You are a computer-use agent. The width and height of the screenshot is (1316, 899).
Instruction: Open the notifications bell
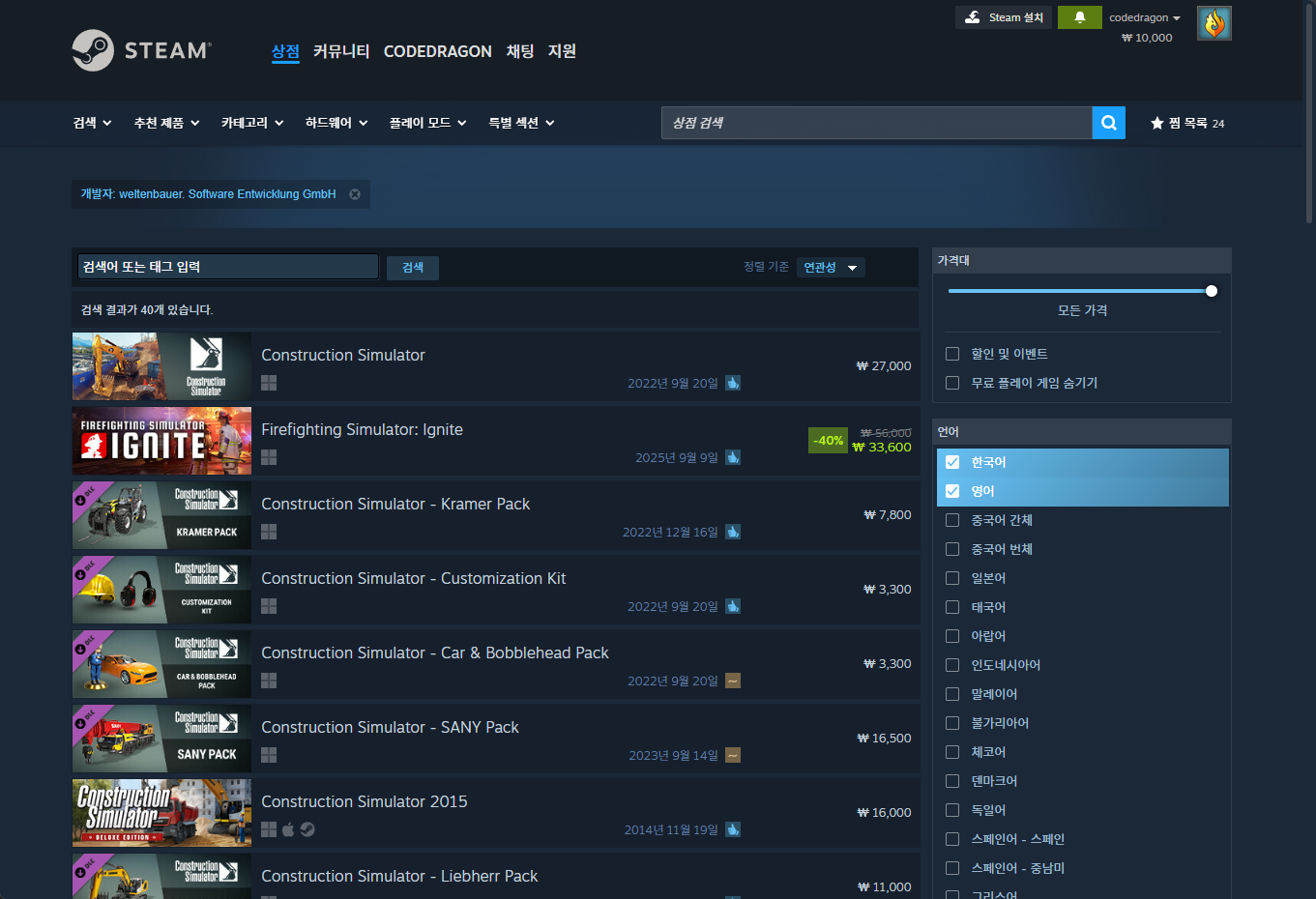pyautogui.click(x=1080, y=17)
